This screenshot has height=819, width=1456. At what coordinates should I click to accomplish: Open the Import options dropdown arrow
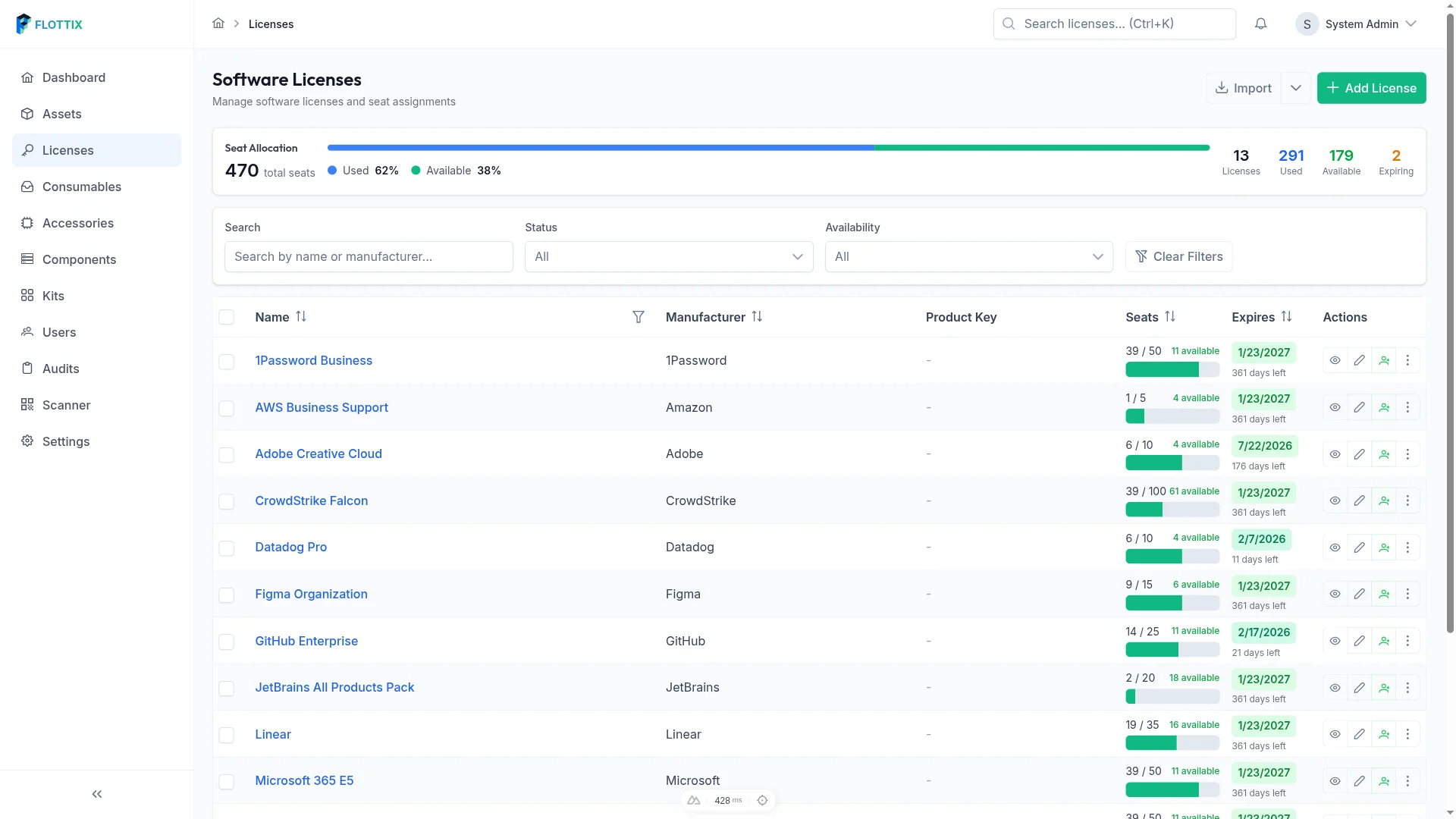tap(1296, 88)
